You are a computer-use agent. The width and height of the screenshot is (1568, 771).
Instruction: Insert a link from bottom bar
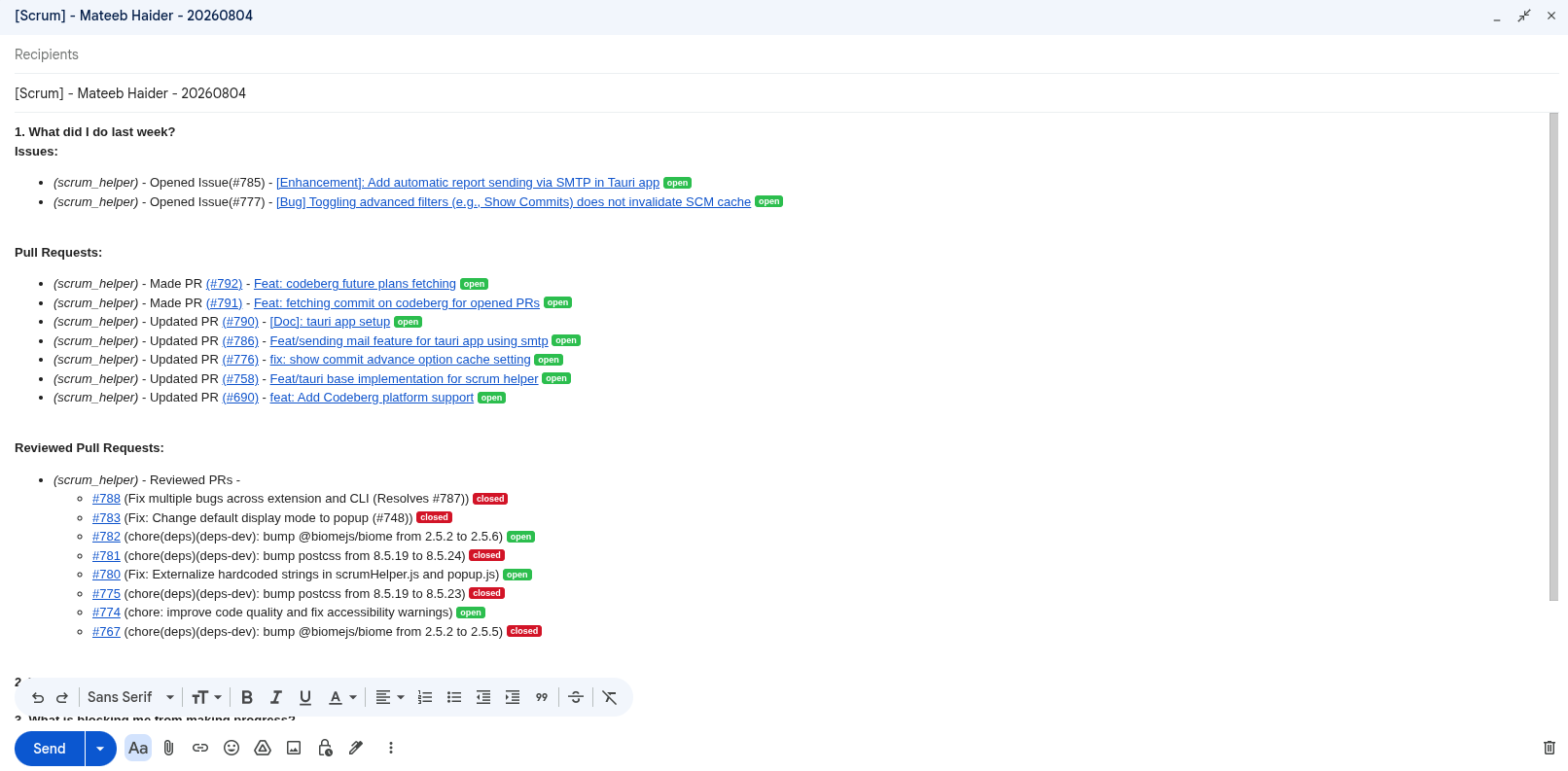(x=200, y=748)
